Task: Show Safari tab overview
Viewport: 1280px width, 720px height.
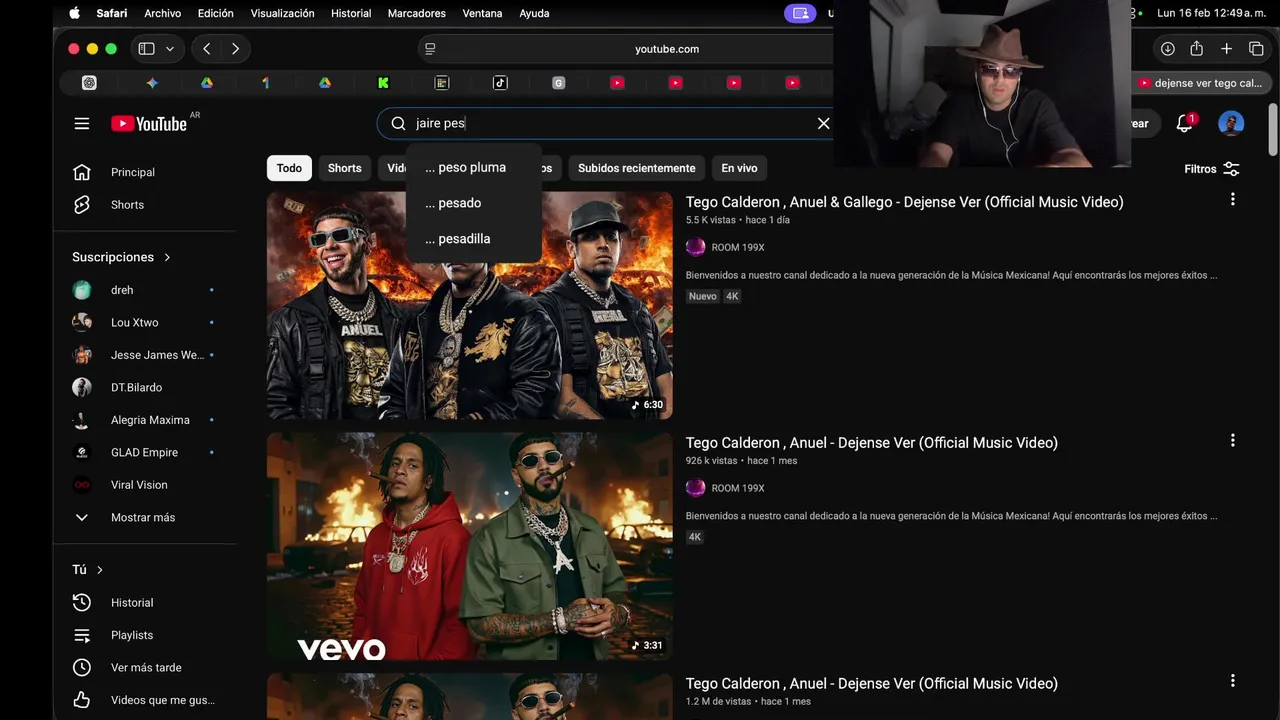Action: coord(1256,48)
